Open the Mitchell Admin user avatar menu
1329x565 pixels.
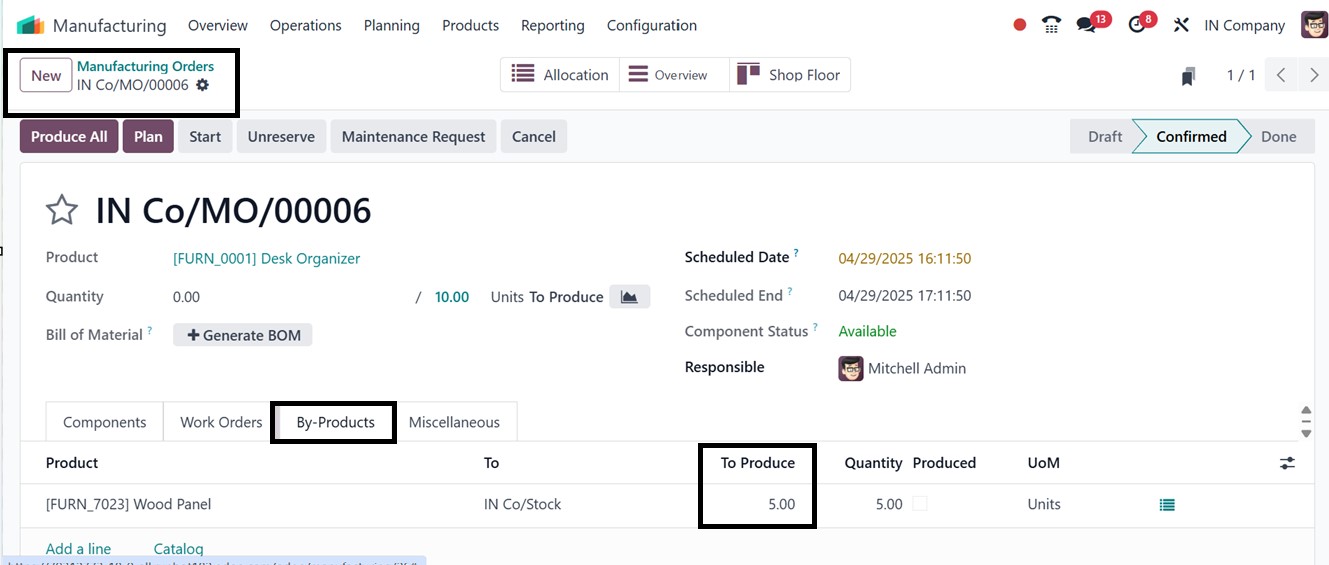tap(1314, 25)
